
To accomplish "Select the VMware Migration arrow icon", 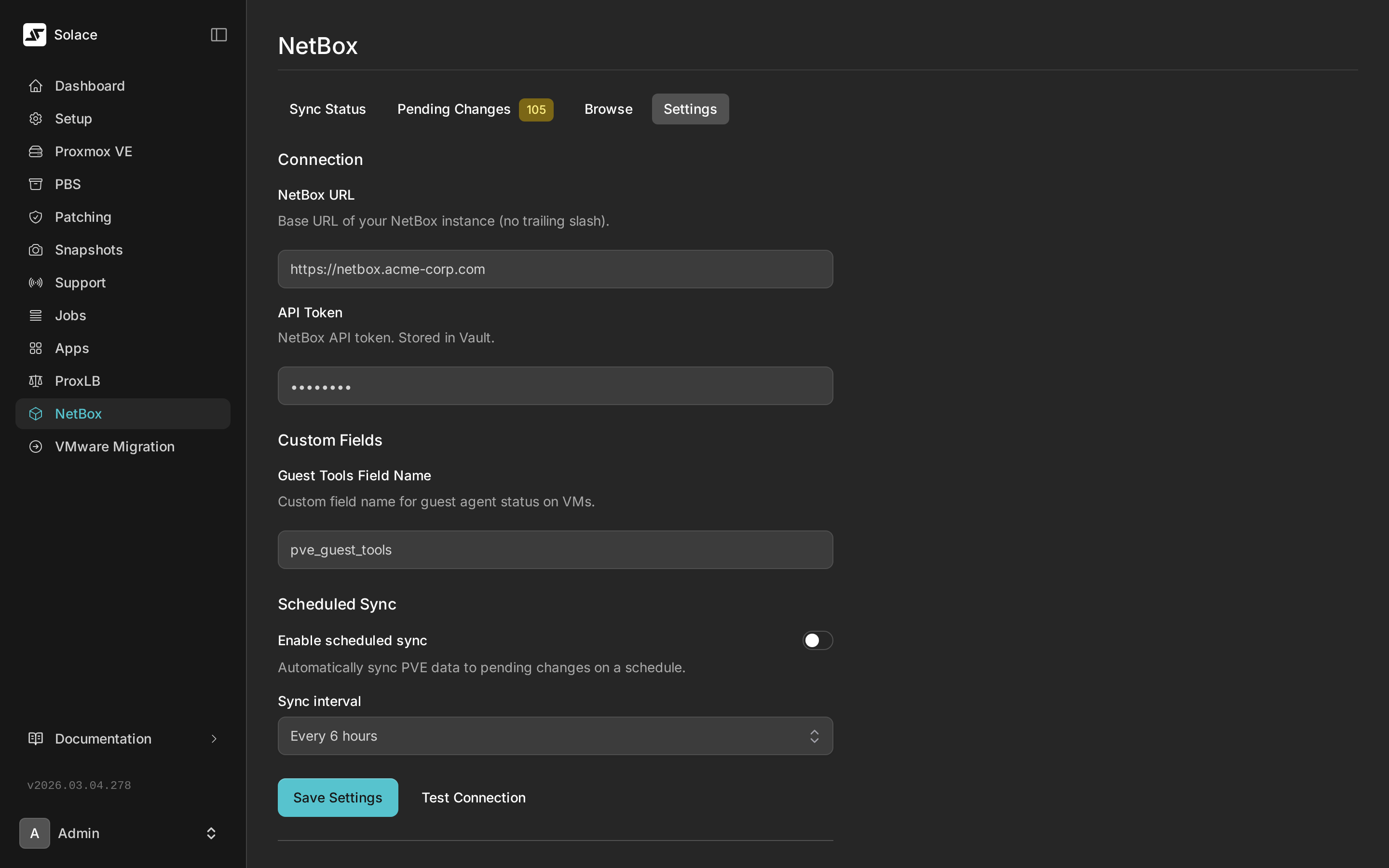I will (x=35, y=446).
